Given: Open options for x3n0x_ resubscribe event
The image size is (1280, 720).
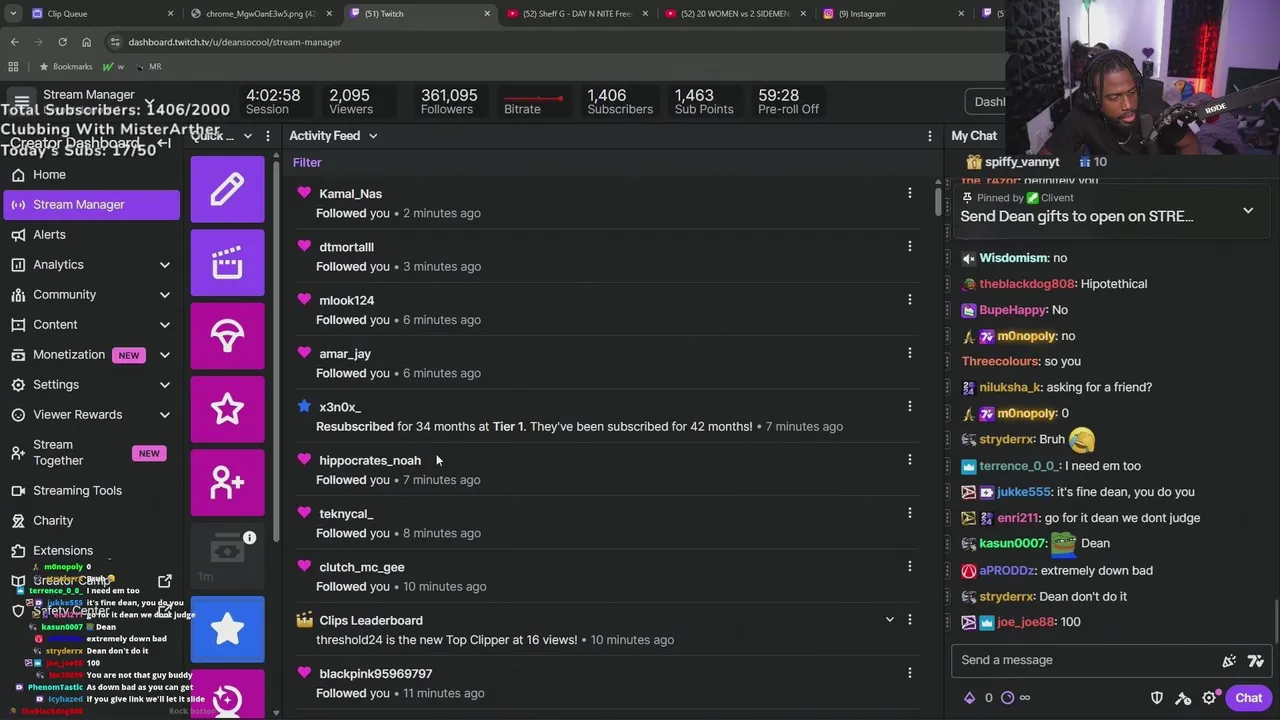Looking at the screenshot, I should tap(910, 406).
